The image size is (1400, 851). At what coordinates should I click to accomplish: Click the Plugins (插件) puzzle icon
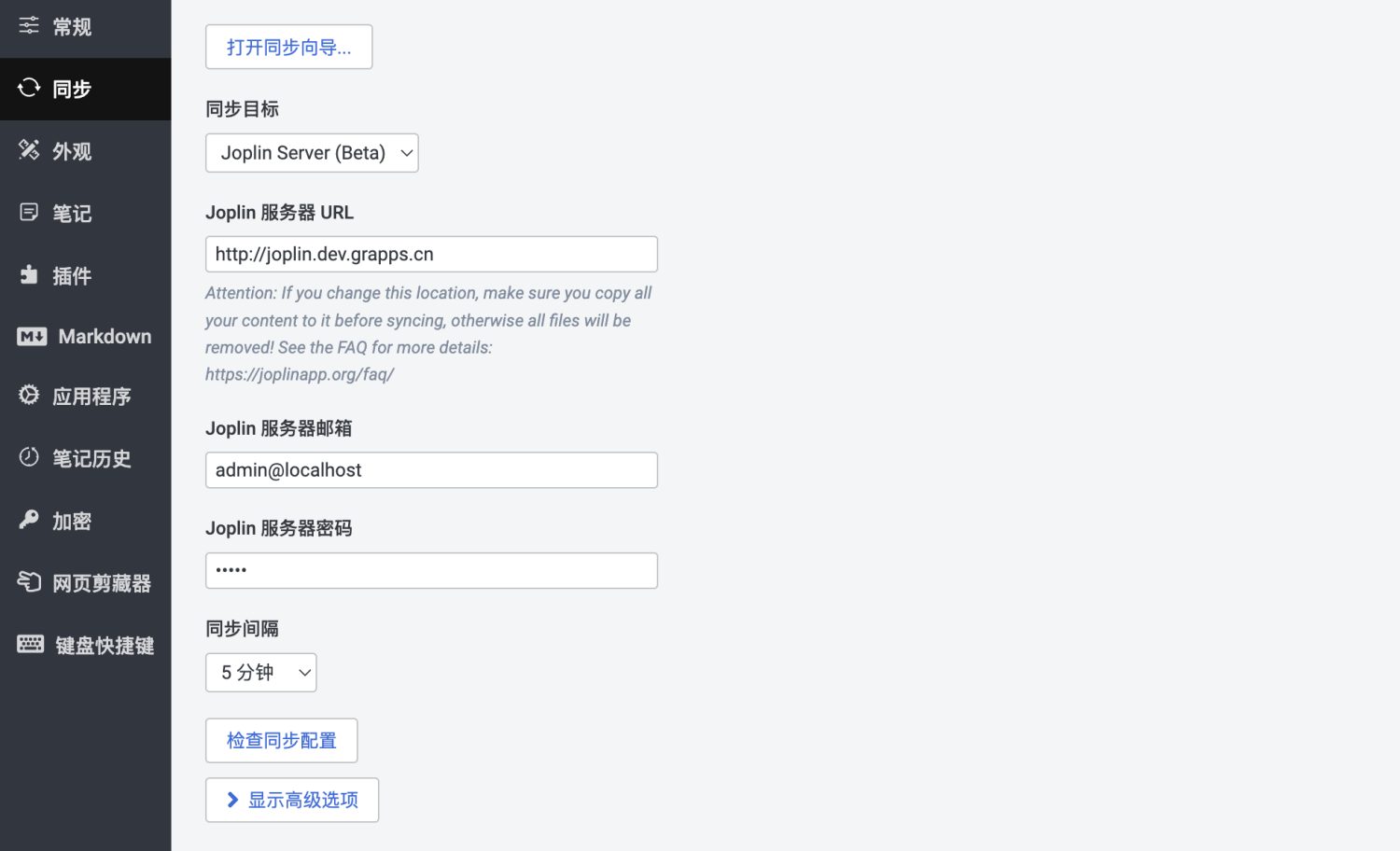coord(29,274)
